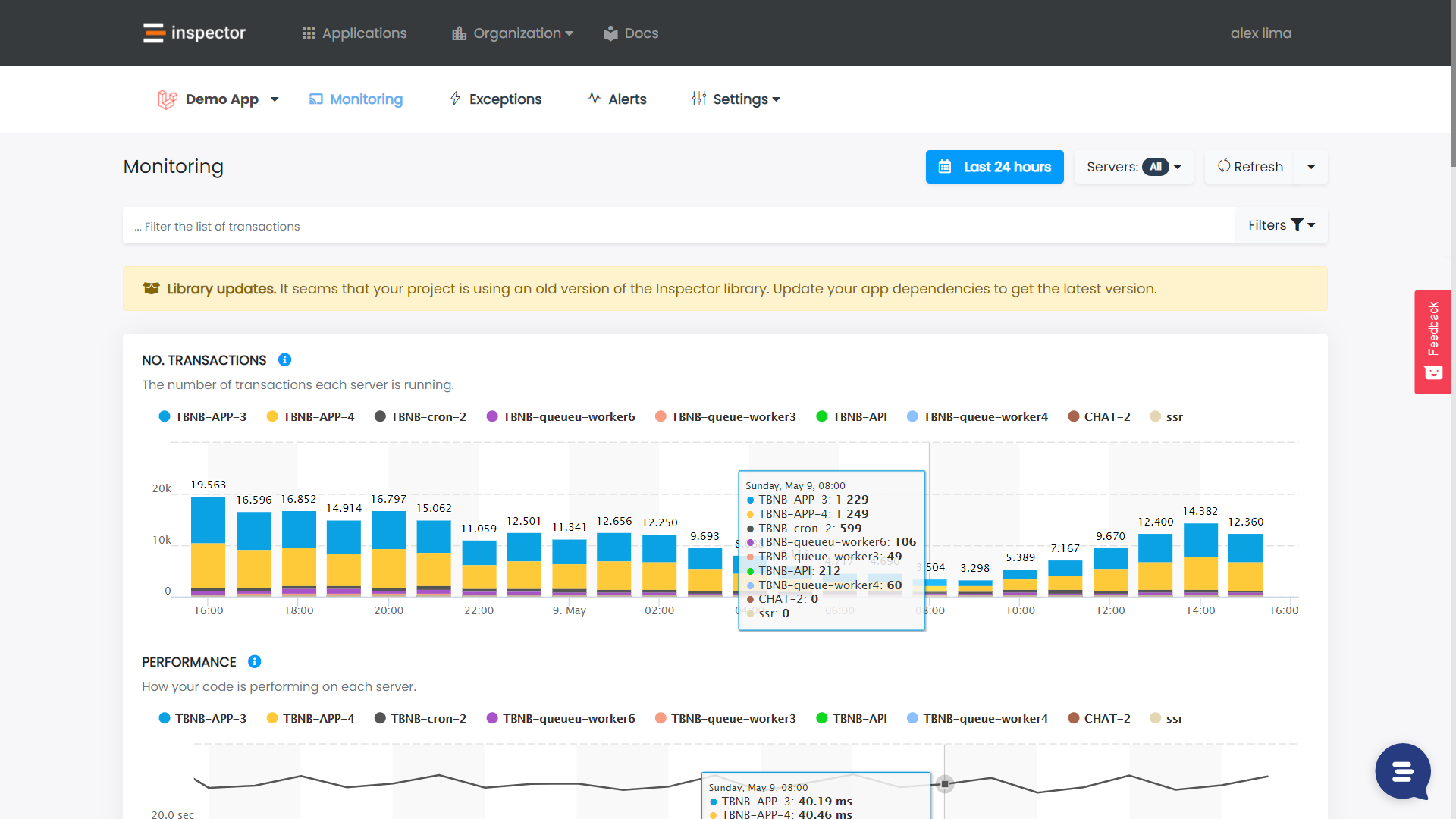
Task: Toggle the TBNB-APP-3 series in transactions legend
Action: click(202, 416)
